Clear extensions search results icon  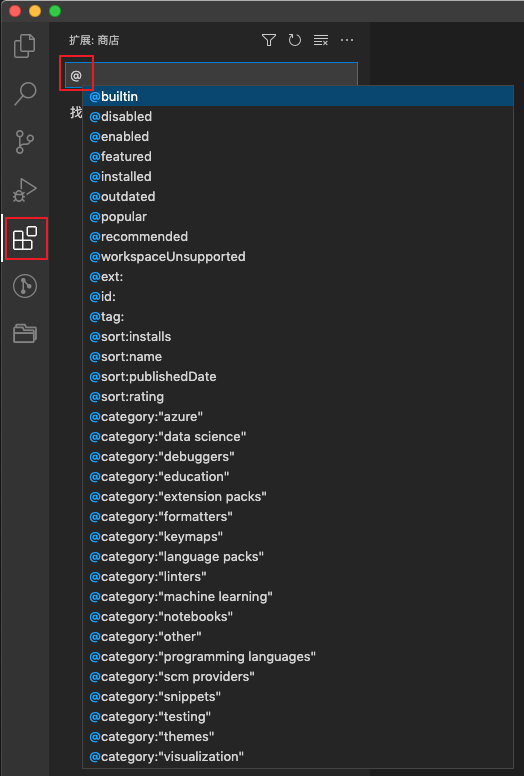point(321,40)
